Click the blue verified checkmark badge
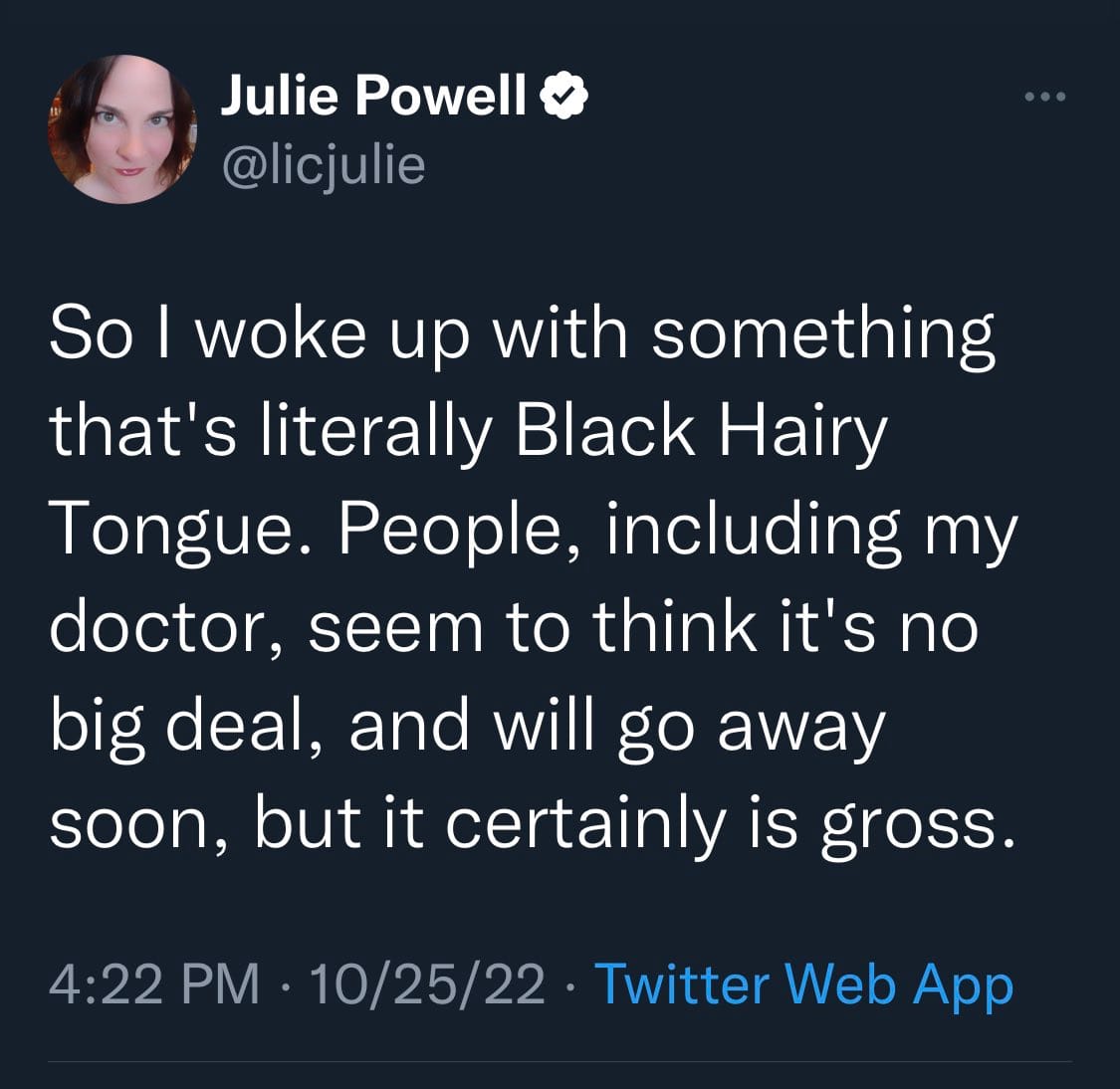The height and width of the screenshot is (1089, 1120). [564, 95]
